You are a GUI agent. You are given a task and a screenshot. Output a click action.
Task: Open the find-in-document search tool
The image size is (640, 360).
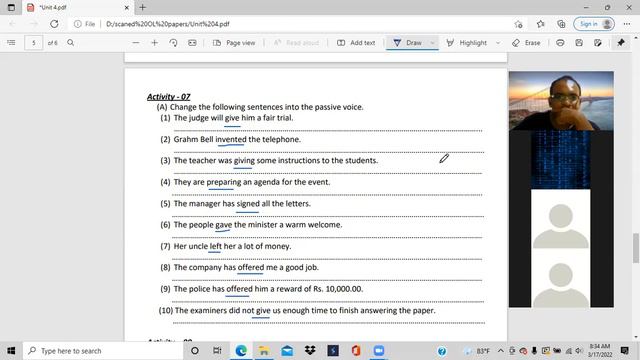[x=71, y=42]
